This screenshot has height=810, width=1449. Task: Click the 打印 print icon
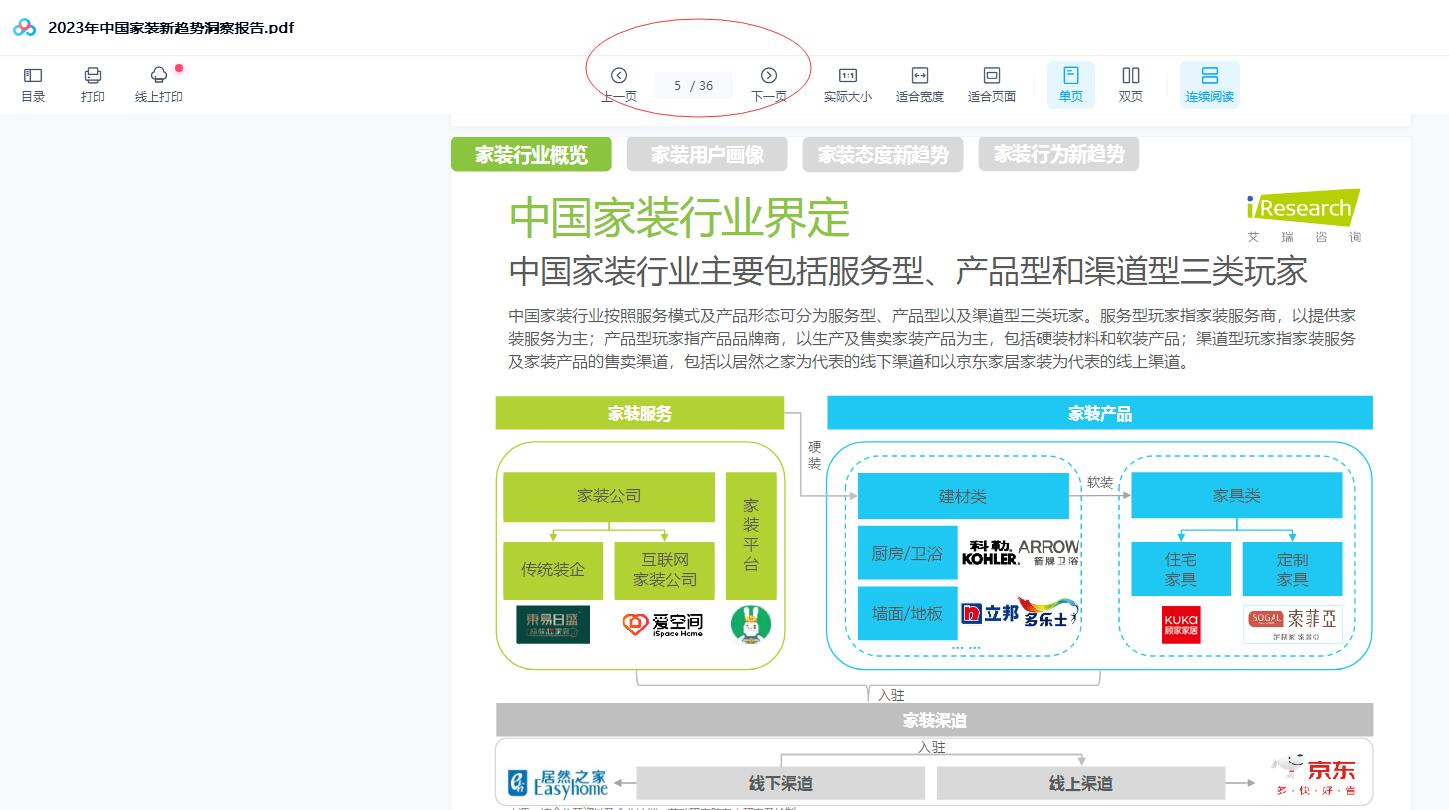tap(93, 84)
